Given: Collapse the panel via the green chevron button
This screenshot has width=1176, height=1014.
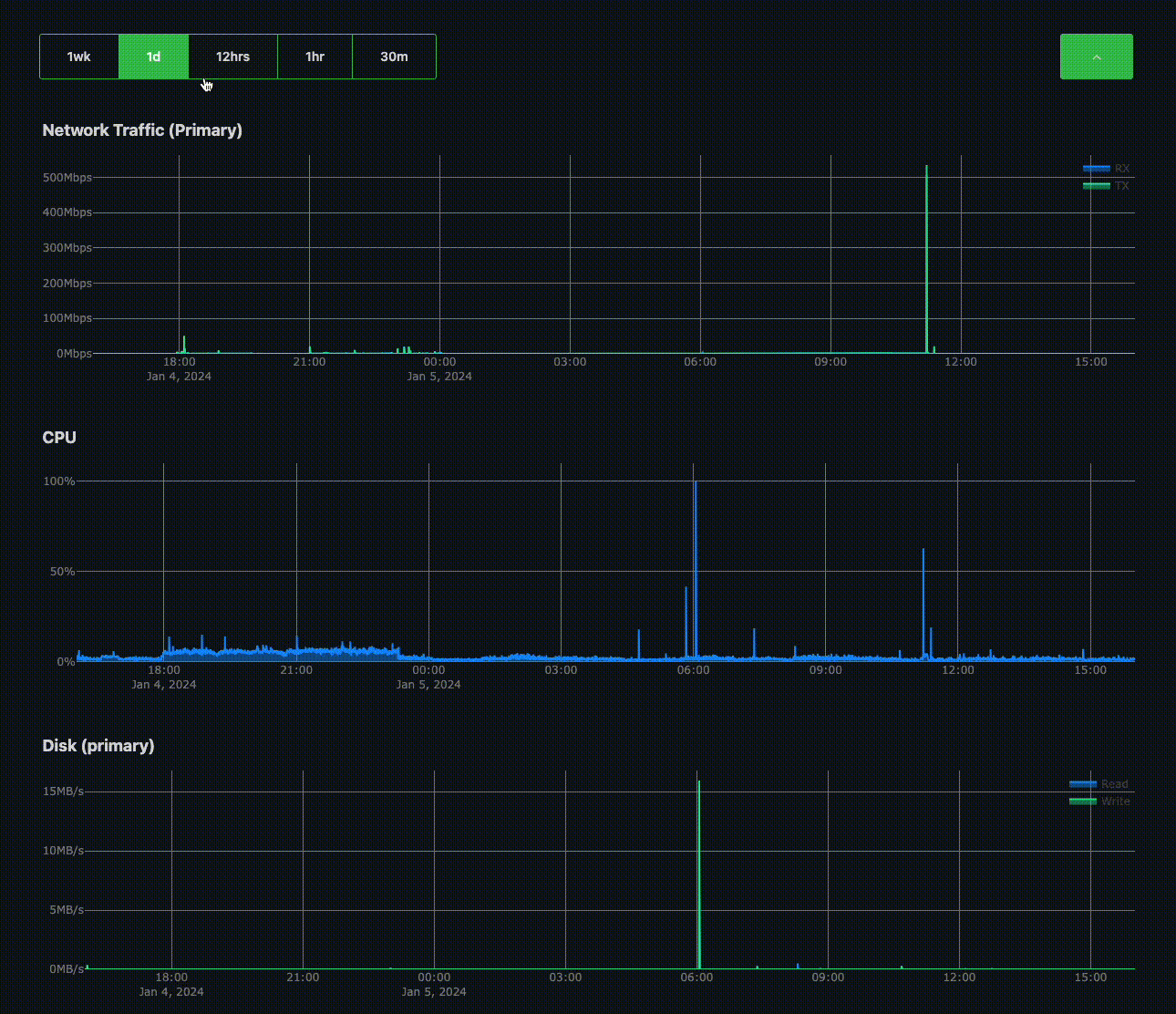Looking at the screenshot, I should point(1096,56).
